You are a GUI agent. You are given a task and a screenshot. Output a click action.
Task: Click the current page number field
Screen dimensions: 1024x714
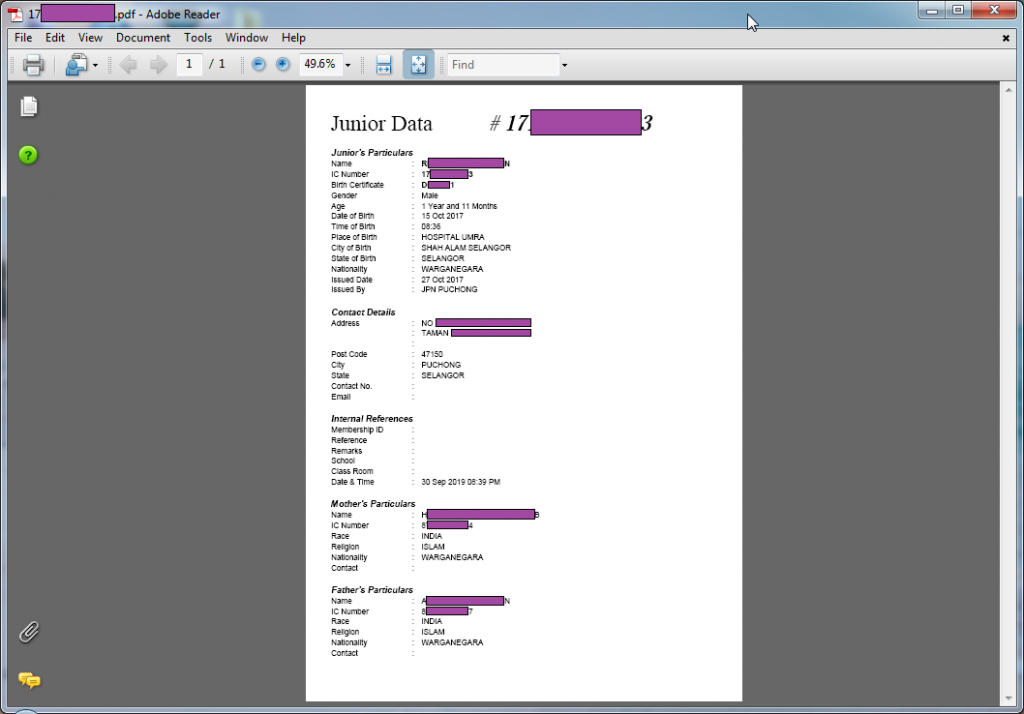coord(189,65)
